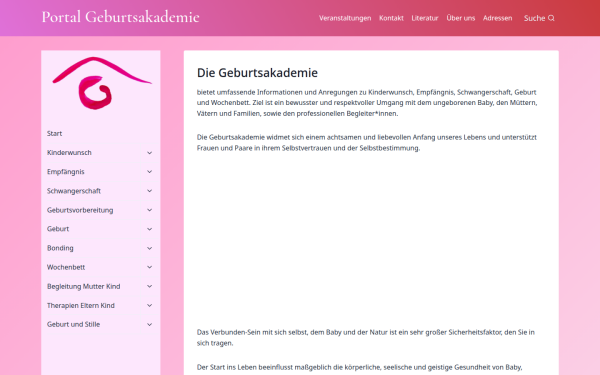Image resolution: width=600 pixels, height=375 pixels.
Task: Expand the Geburt submenu chevron
Action: pyautogui.click(x=150, y=229)
